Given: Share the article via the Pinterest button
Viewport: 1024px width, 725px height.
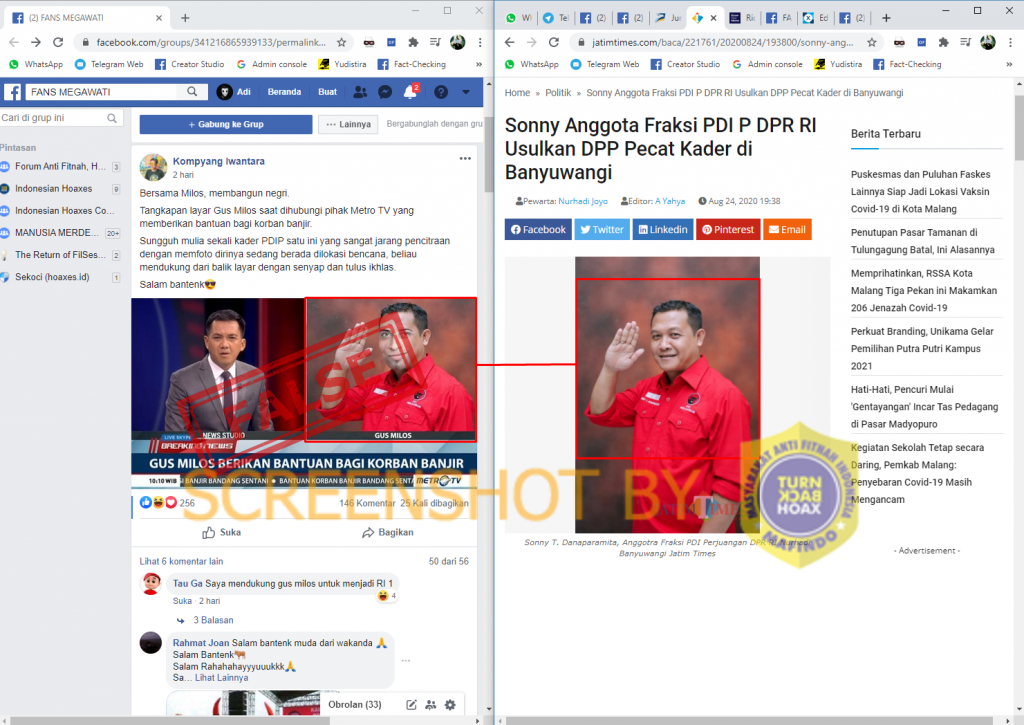Looking at the screenshot, I should (728, 230).
